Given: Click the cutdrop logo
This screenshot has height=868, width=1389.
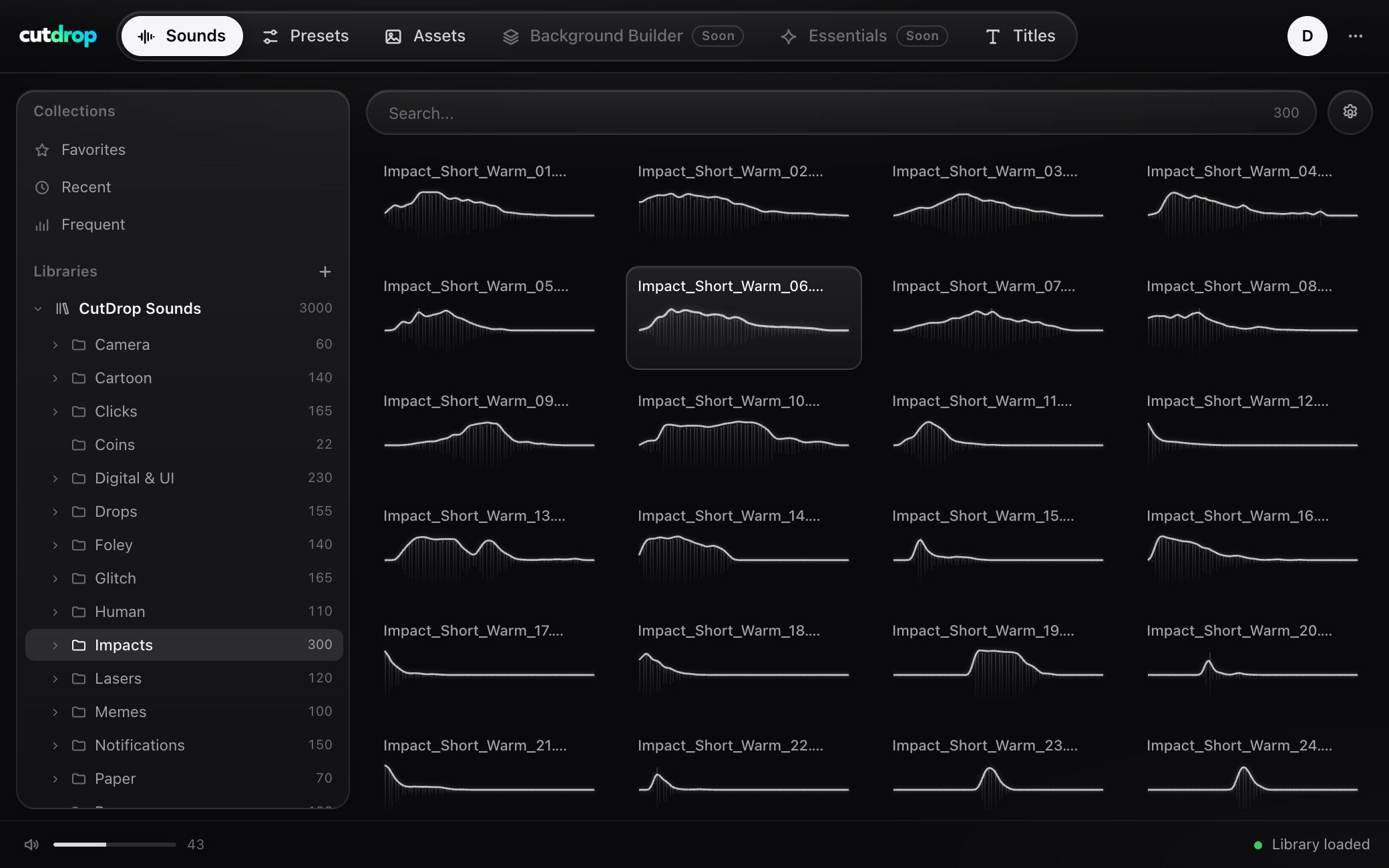Looking at the screenshot, I should [58, 35].
